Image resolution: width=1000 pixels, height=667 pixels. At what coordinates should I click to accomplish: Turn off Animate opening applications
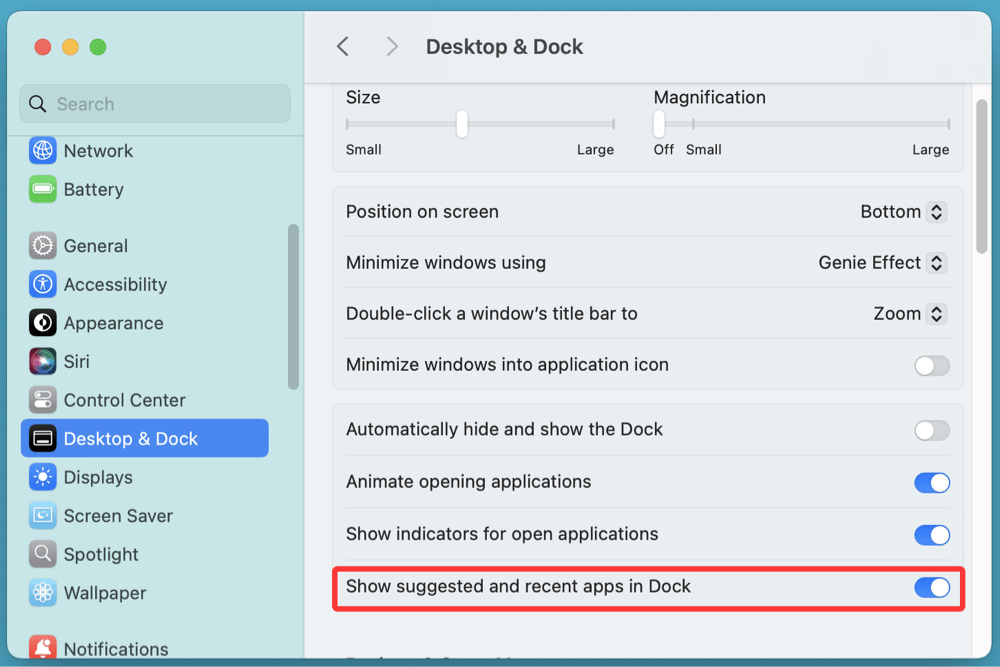click(x=931, y=482)
